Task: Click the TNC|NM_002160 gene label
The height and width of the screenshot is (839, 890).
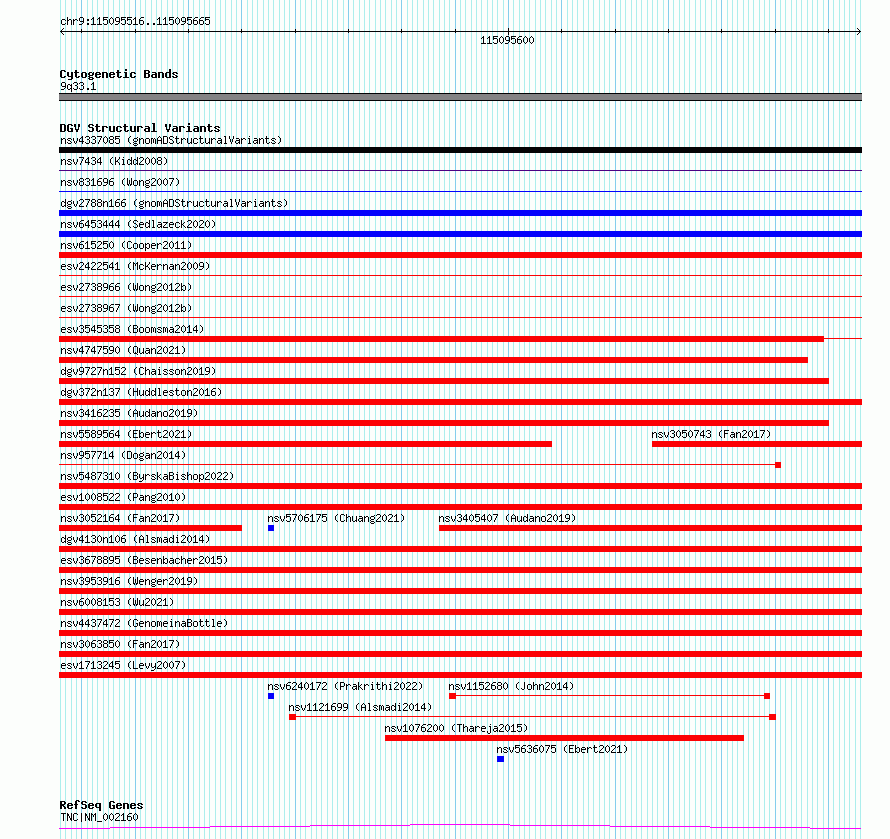Action: (x=99, y=817)
